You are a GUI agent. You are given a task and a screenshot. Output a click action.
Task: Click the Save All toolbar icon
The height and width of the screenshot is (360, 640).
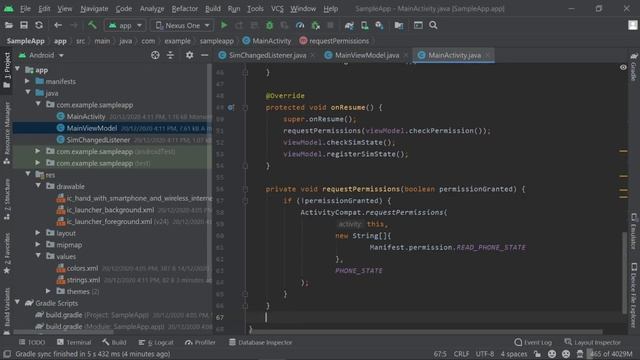(x=24, y=25)
